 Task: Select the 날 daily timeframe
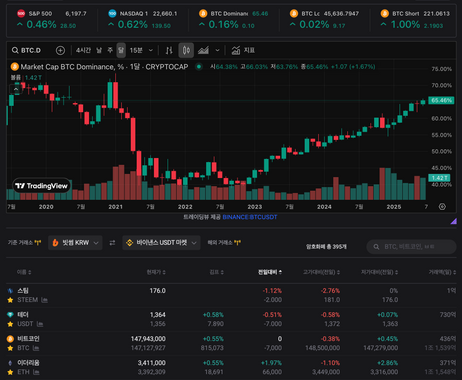(x=99, y=50)
